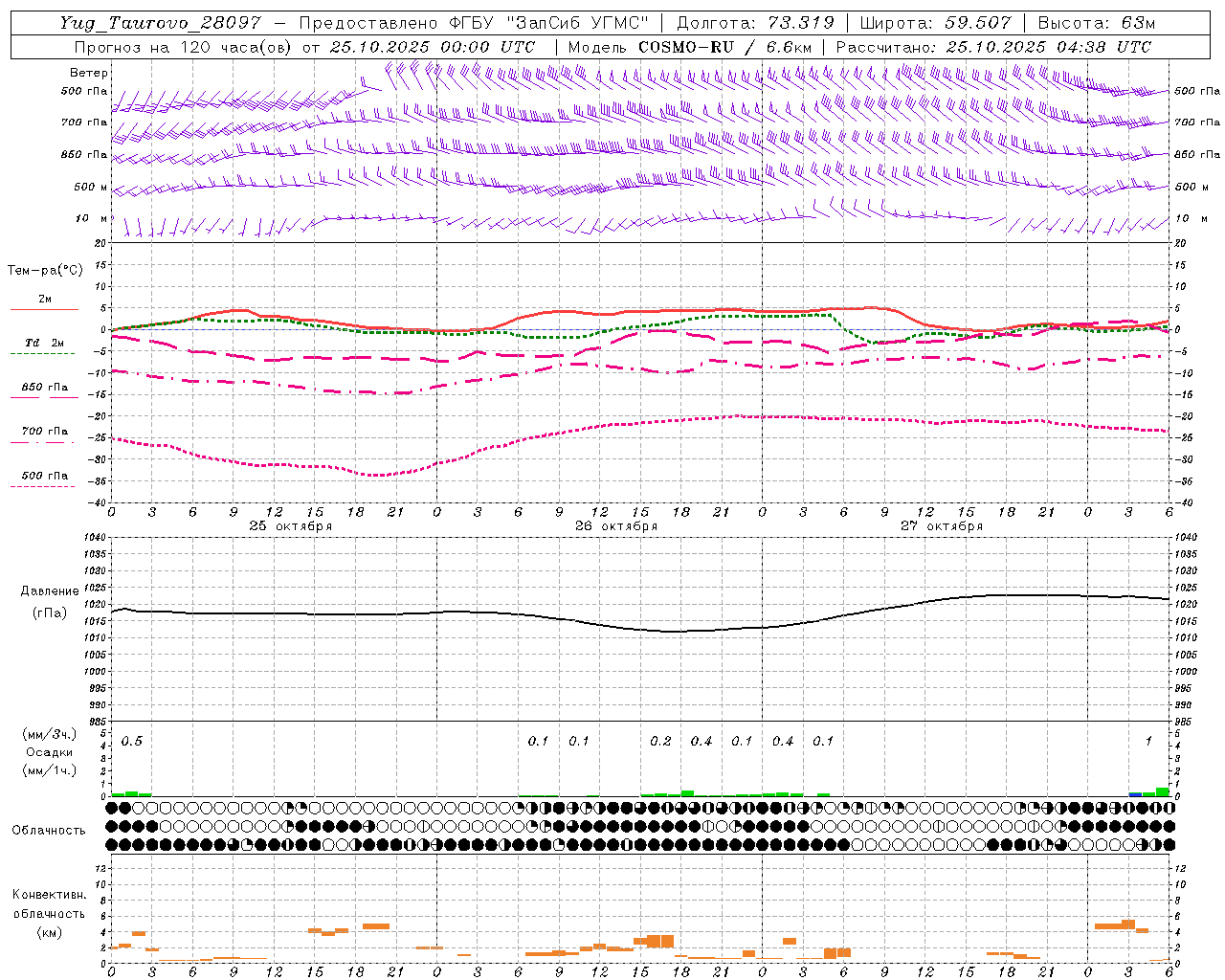Screen dimensions: 1225x980
Task: Click the Широта: 59.507 header field
Action: (935, 23)
